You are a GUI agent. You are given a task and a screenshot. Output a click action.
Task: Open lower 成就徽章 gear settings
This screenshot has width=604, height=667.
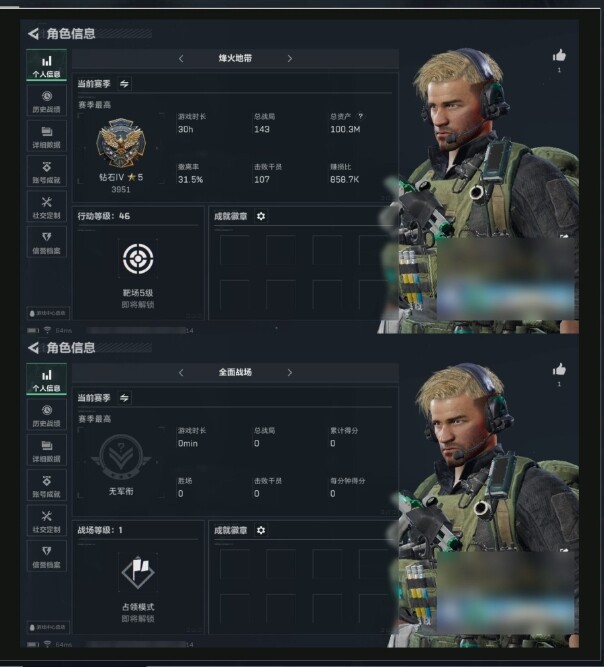261,530
